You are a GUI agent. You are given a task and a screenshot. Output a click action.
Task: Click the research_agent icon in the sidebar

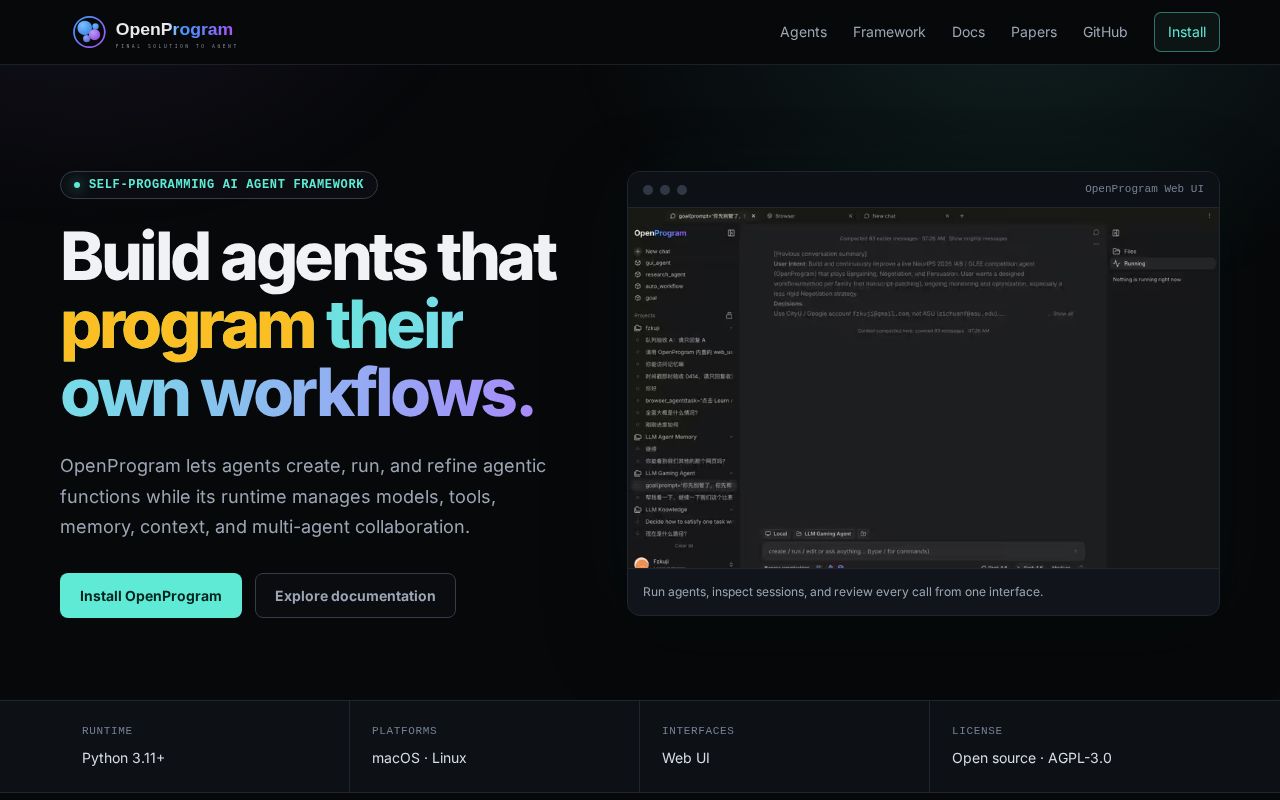coord(637,274)
